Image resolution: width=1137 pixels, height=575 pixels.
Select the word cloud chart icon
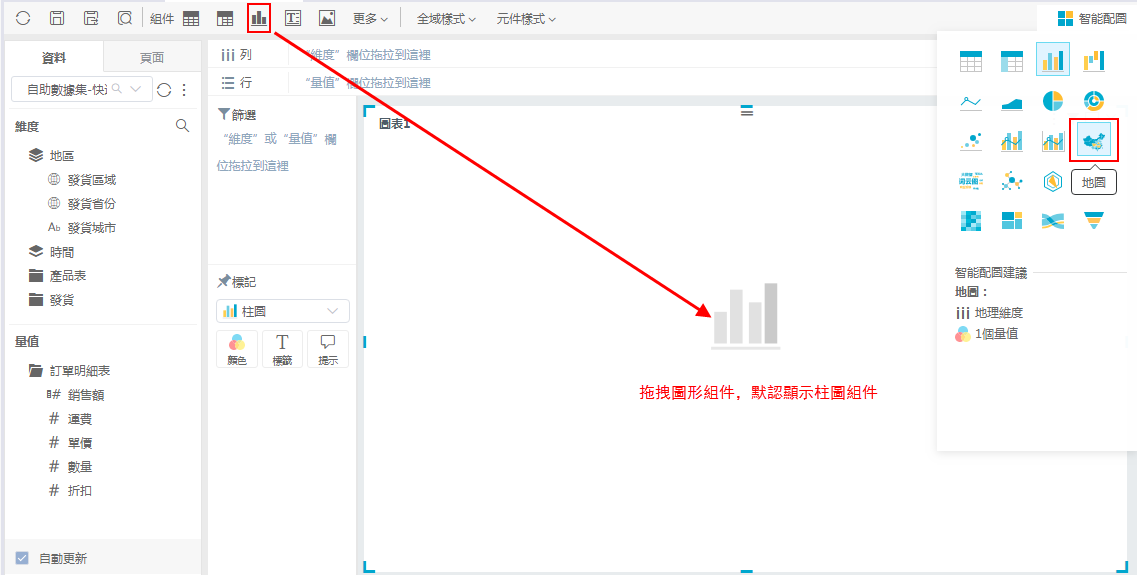[970, 181]
